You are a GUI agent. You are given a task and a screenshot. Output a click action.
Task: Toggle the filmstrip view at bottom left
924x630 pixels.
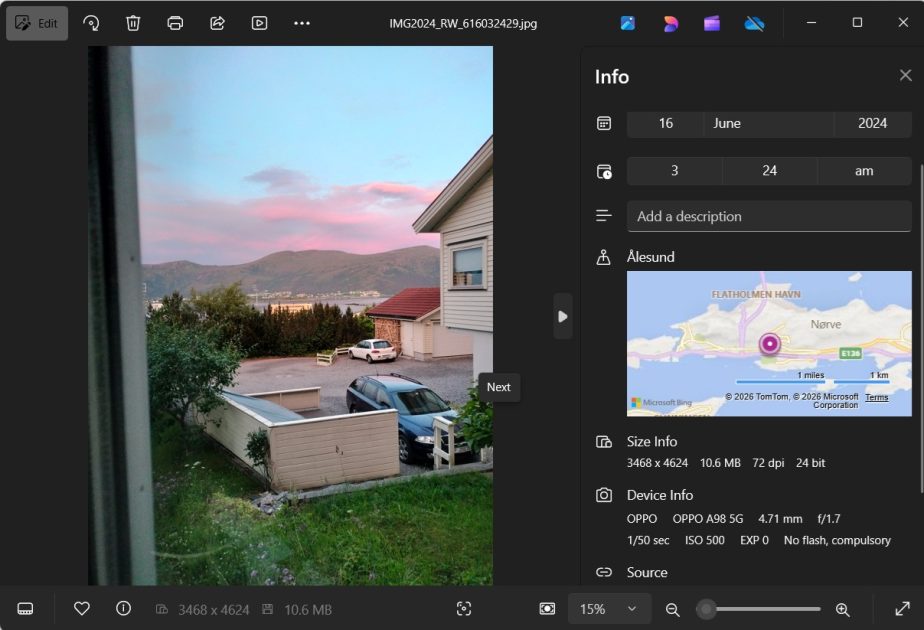pos(26,609)
